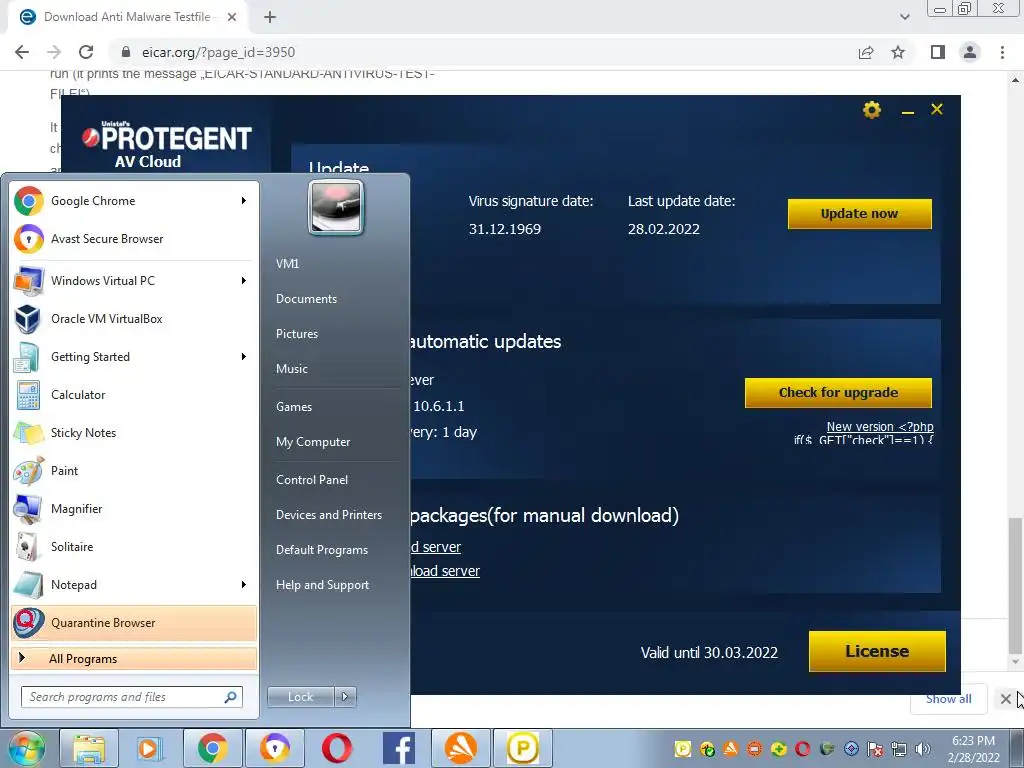This screenshot has height=768, width=1024.
Task: Launch Google Chrome from Start menu
Action: click(x=134, y=200)
